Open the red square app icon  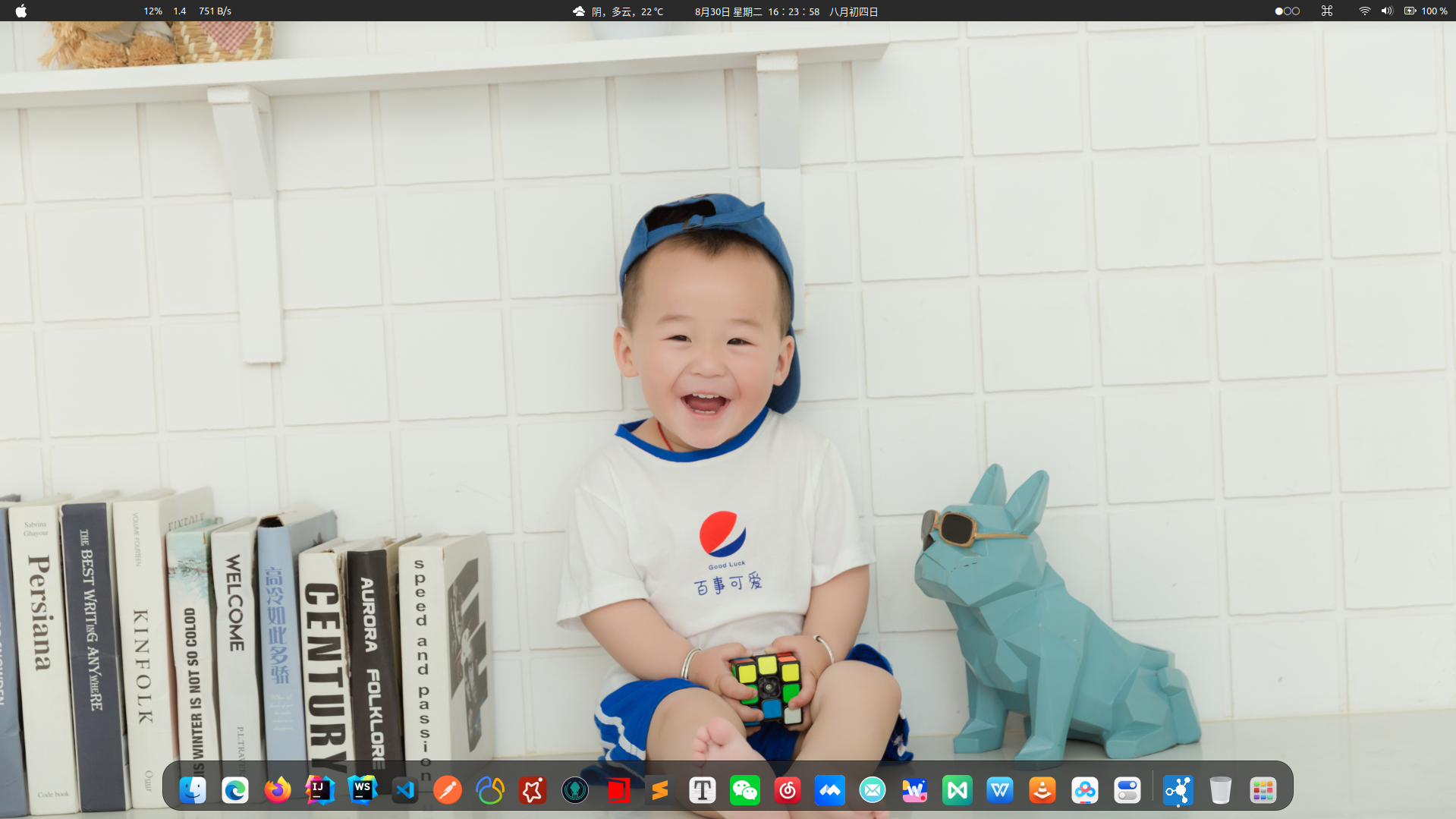618,790
